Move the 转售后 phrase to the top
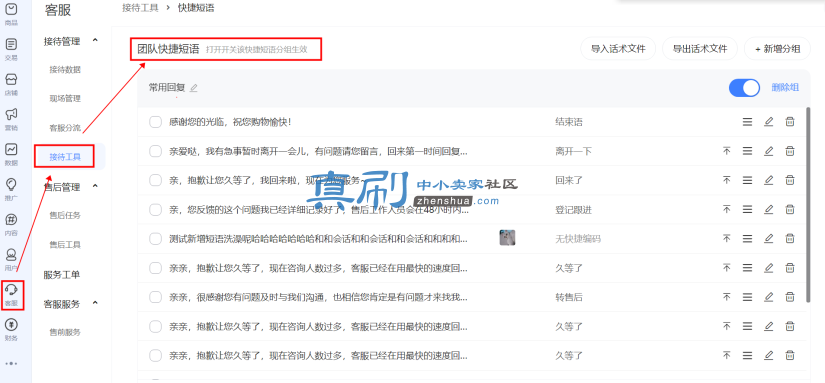 727,297
